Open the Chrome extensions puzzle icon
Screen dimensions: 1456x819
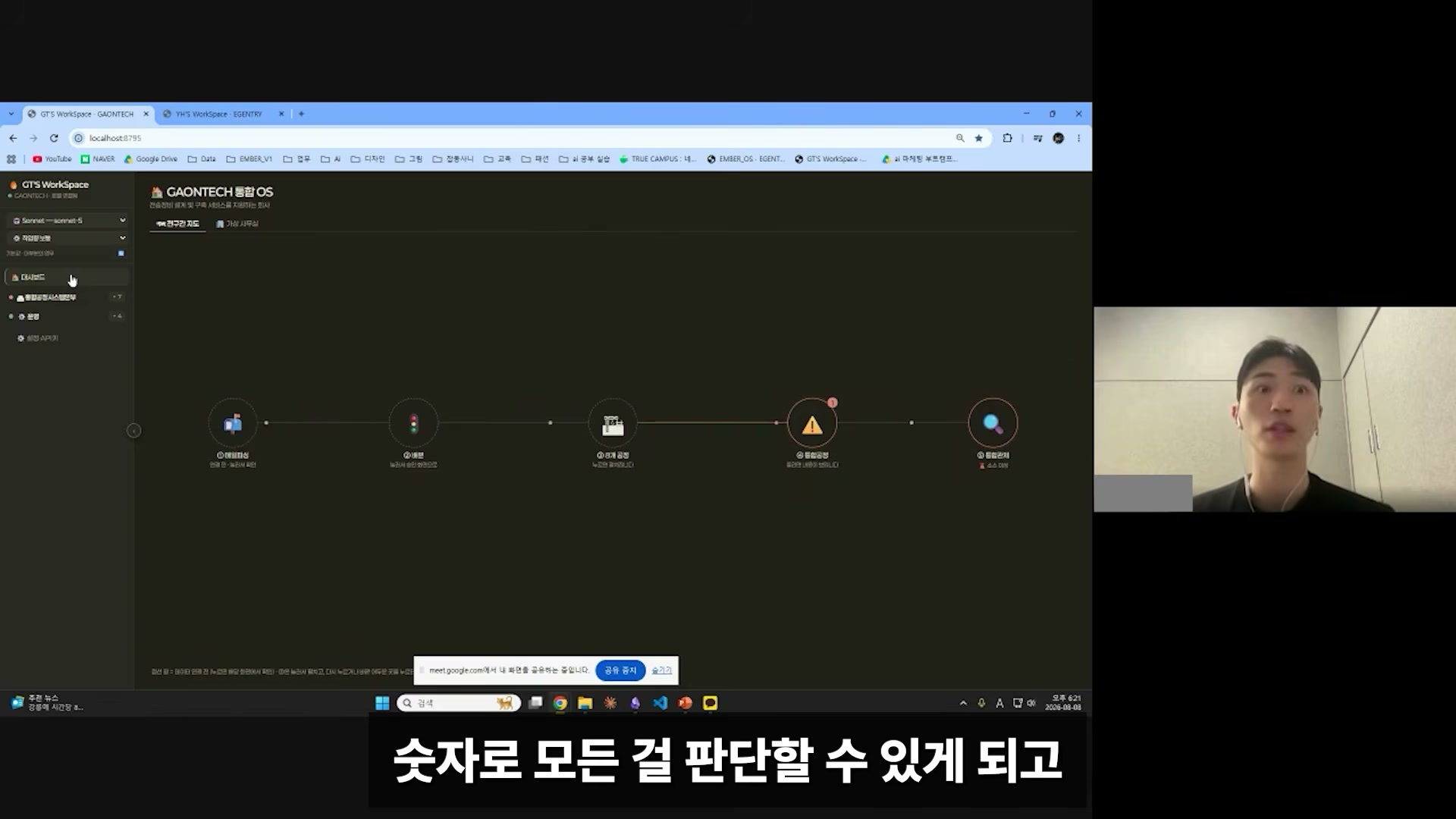[1007, 138]
